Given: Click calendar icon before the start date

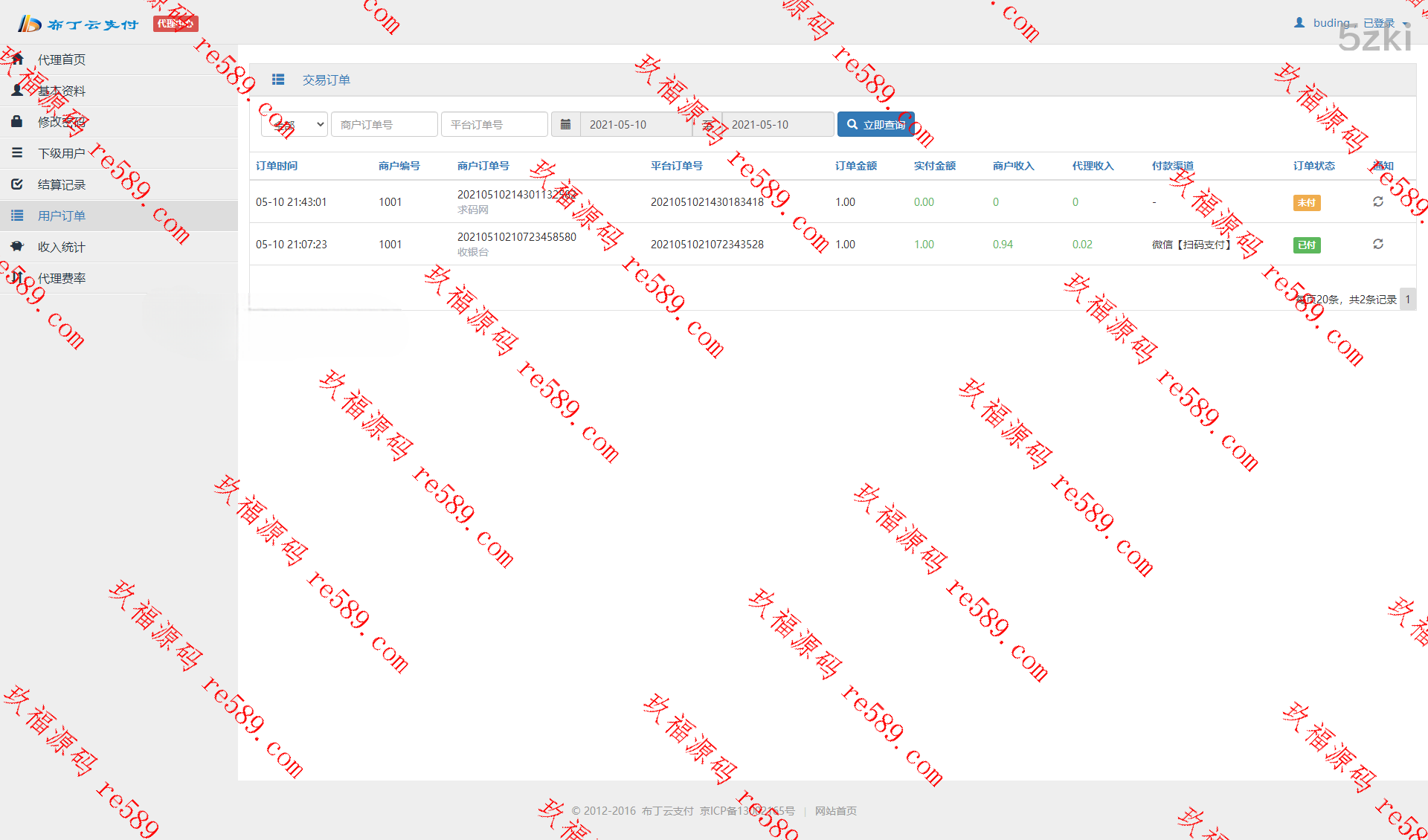Looking at the screenshot, I should click(565, 124).
